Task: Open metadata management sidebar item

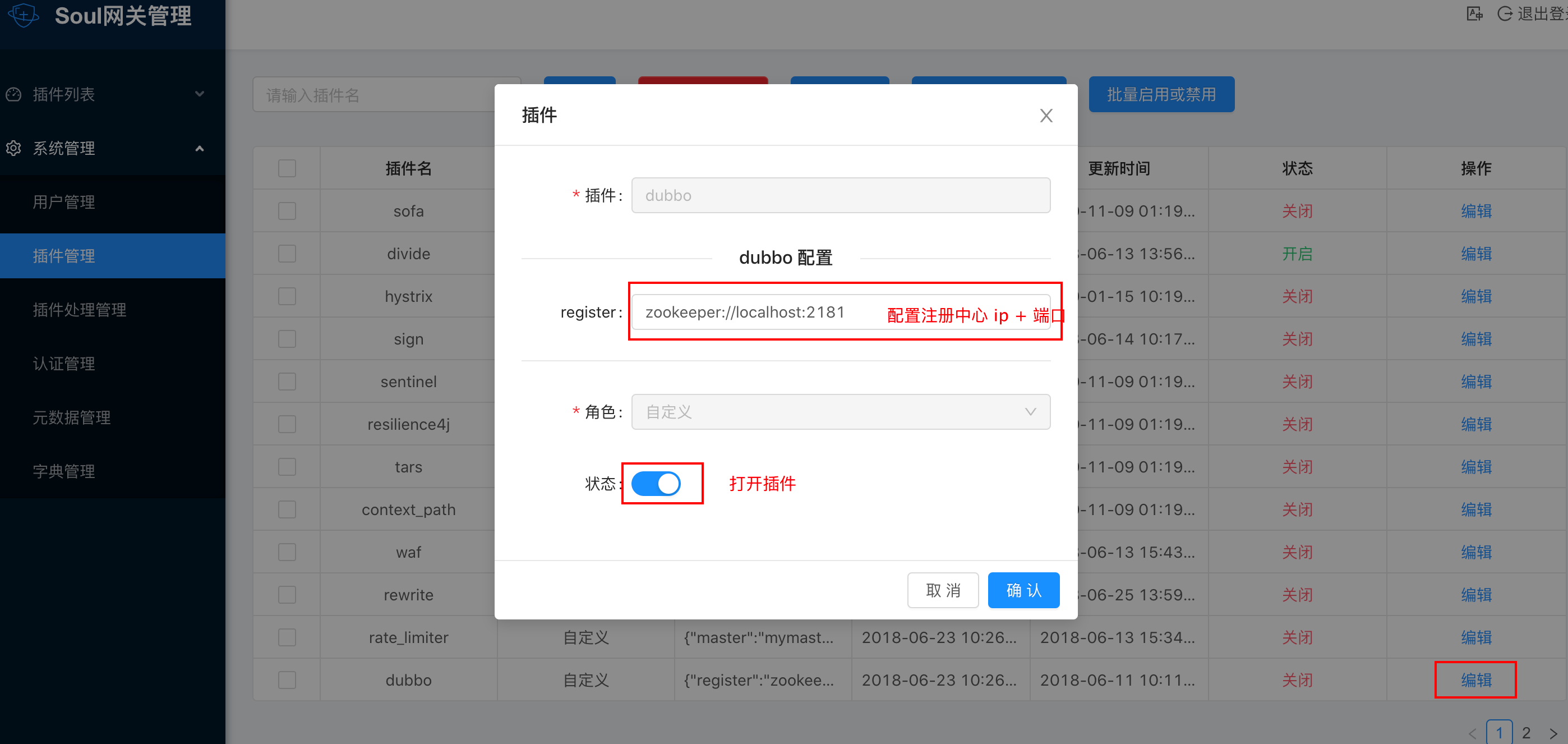Action: pos(71,417)
